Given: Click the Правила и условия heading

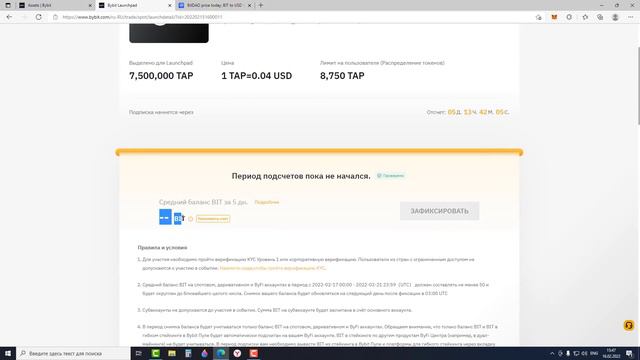Looking at the screenshot, I should [x=162, y=247].
